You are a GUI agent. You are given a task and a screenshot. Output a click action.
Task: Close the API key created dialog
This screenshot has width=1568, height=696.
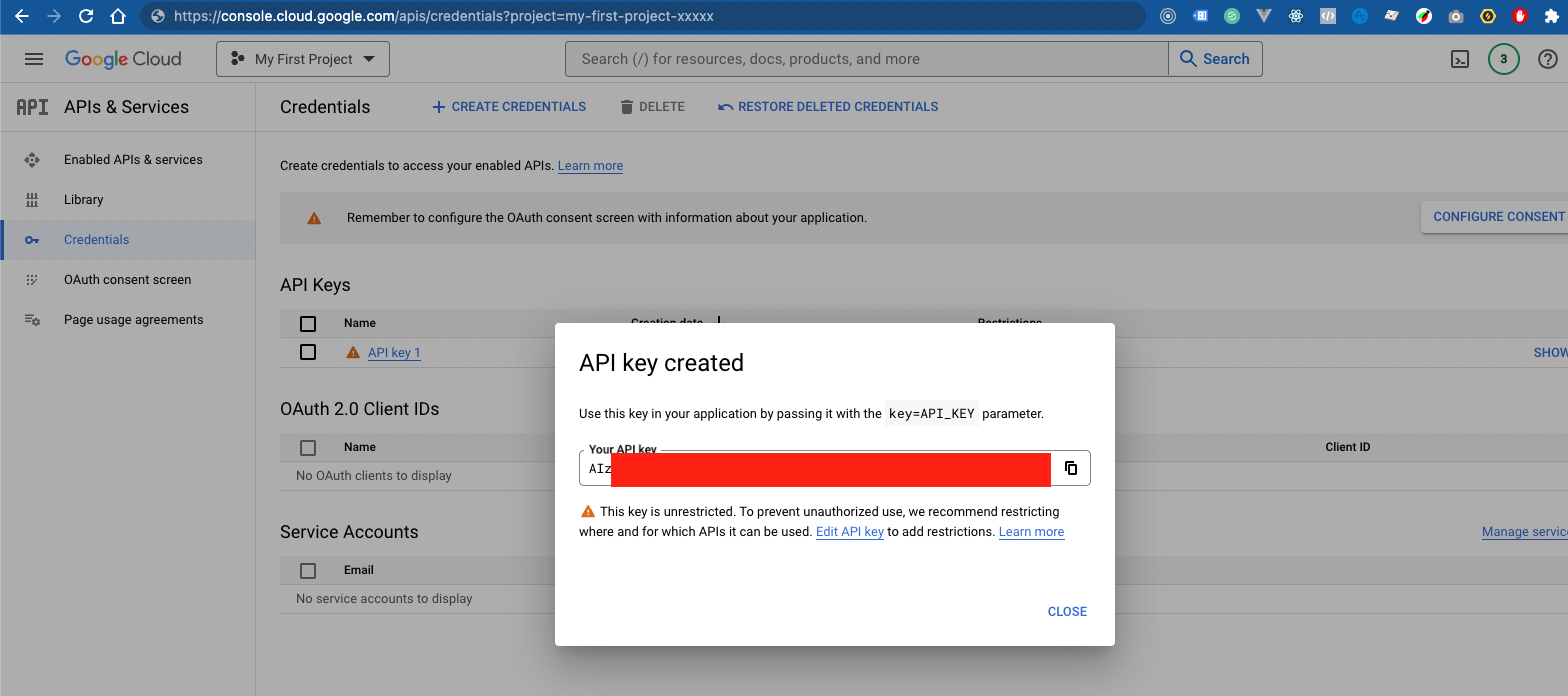point(1067,611)
